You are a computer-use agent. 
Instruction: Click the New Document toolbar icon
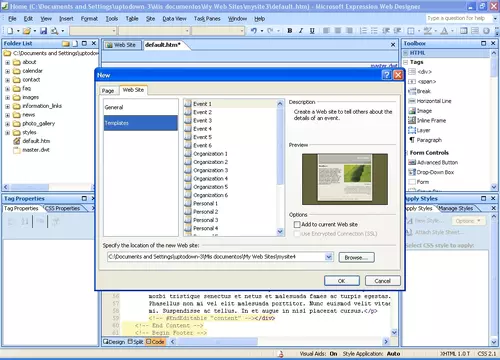point(10,31)
